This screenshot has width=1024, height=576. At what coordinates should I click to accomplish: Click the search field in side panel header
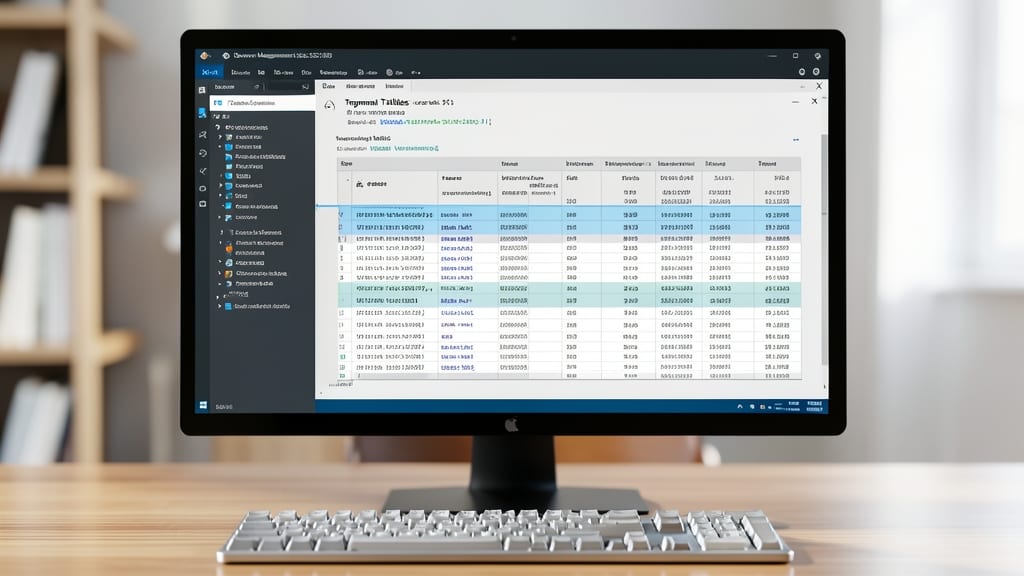click(287, 87)
